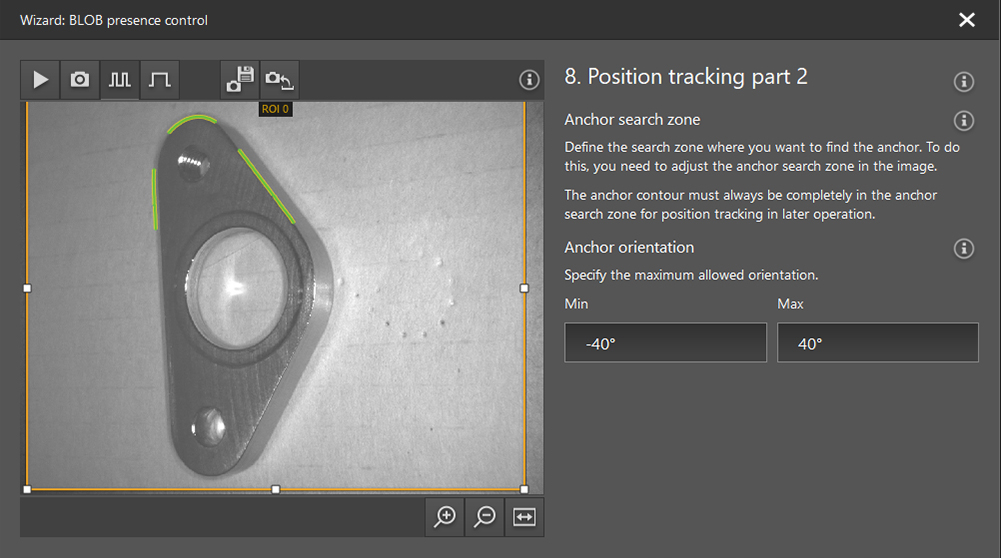Screen dimensions: 1001x558
Task: Select the continuous trigger pulse icon
Action: tap(120, 80)
